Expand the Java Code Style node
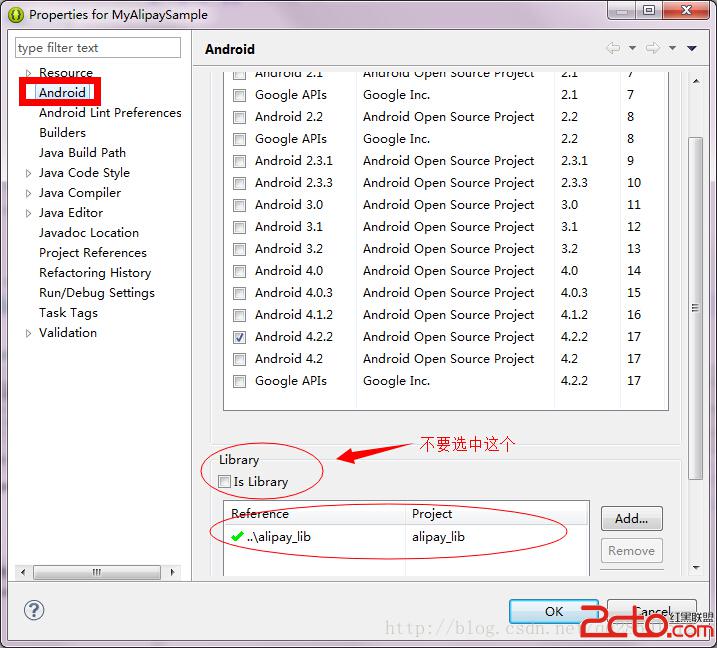 point(28,173)
